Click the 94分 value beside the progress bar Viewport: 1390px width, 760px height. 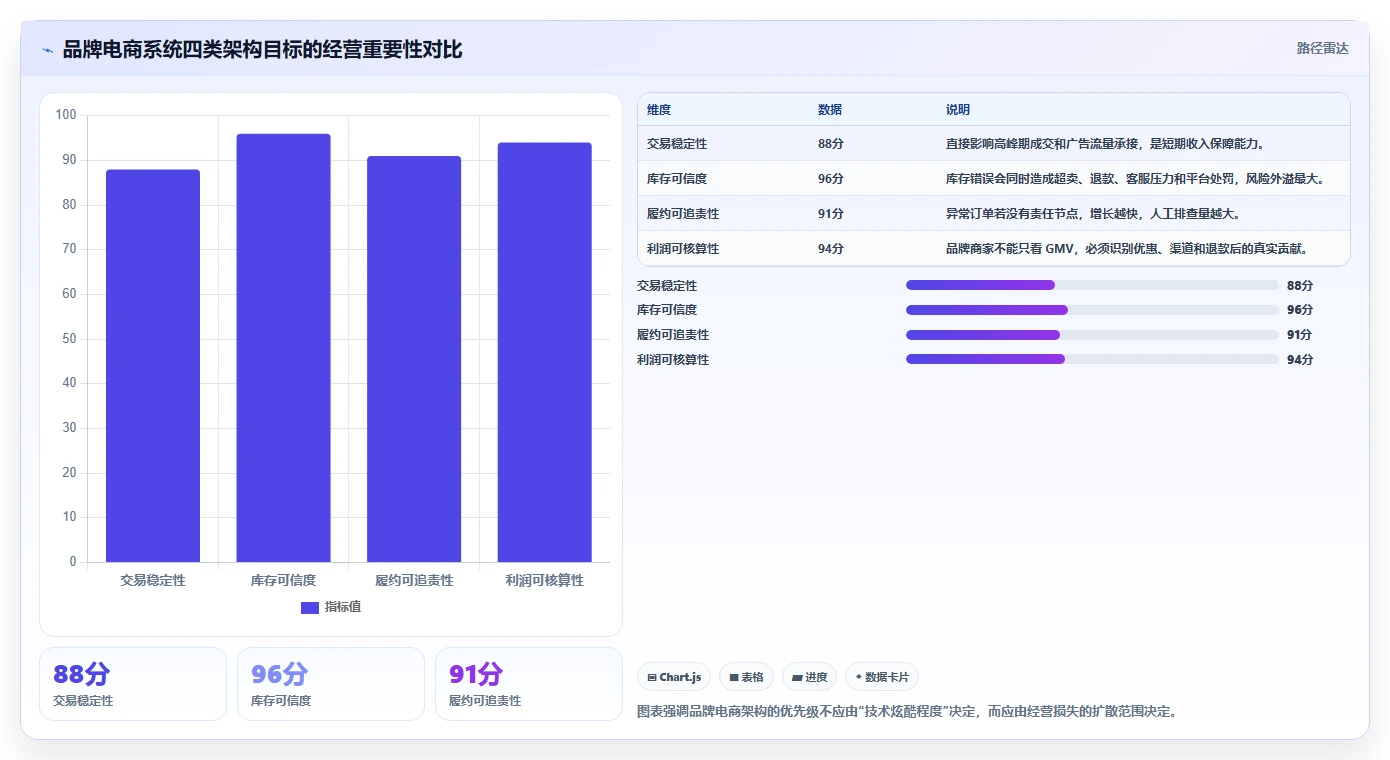1300,360
